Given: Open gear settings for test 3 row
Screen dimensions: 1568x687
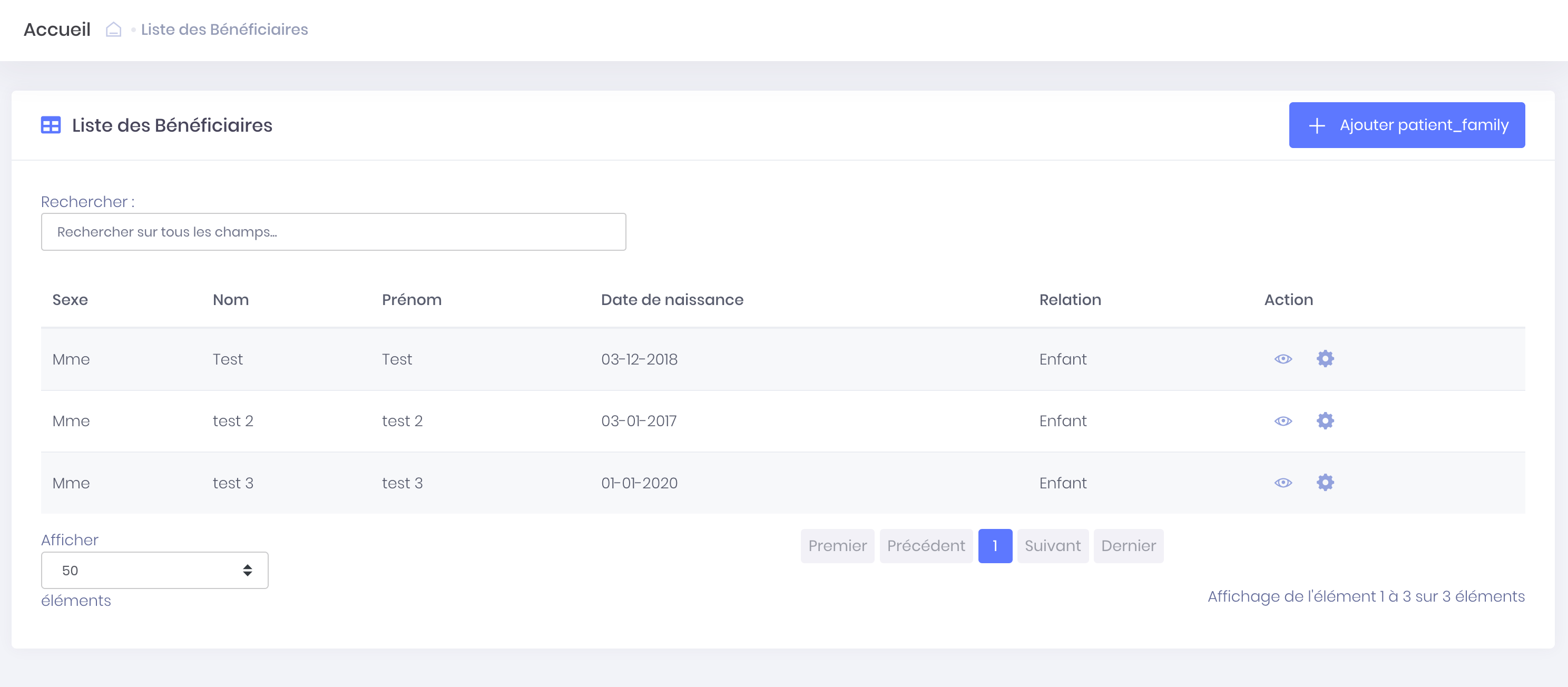Looking at the screenshot, I should point(1325,483).
